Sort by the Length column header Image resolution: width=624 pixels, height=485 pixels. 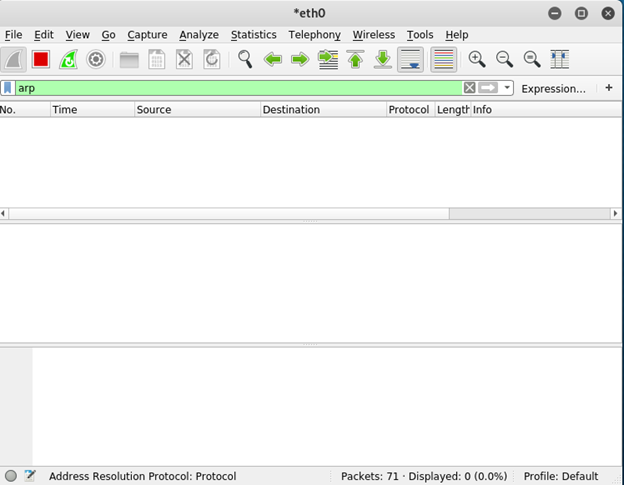tap(453, 109)
